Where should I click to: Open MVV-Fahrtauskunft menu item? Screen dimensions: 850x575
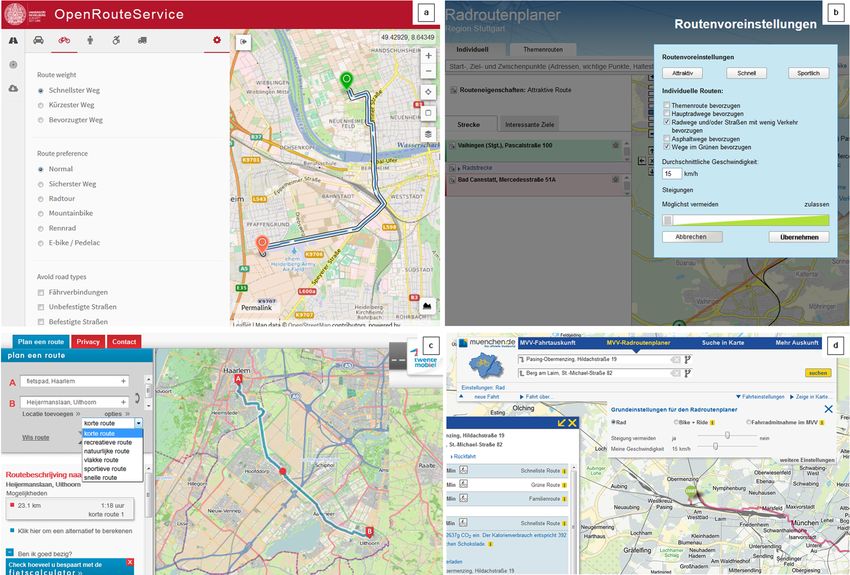point(548,343)
